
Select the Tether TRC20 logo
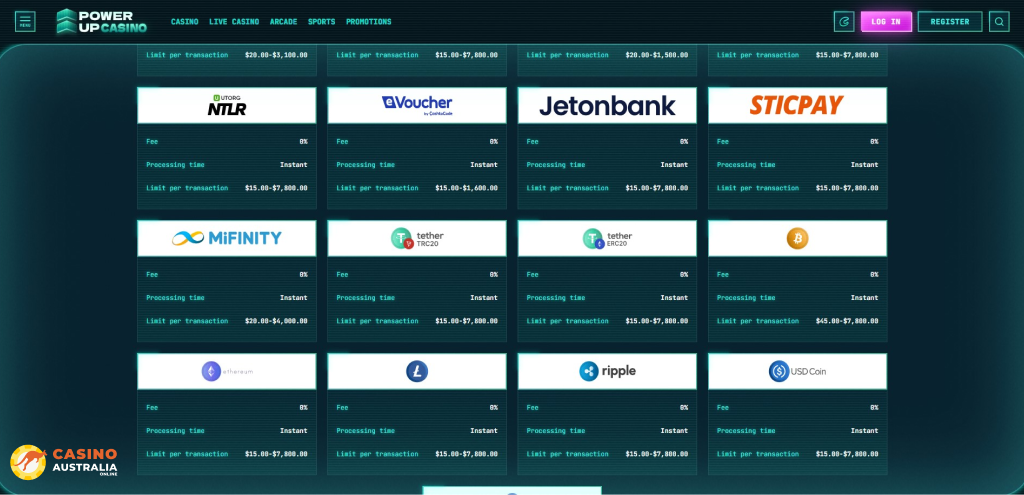[417, 238]
